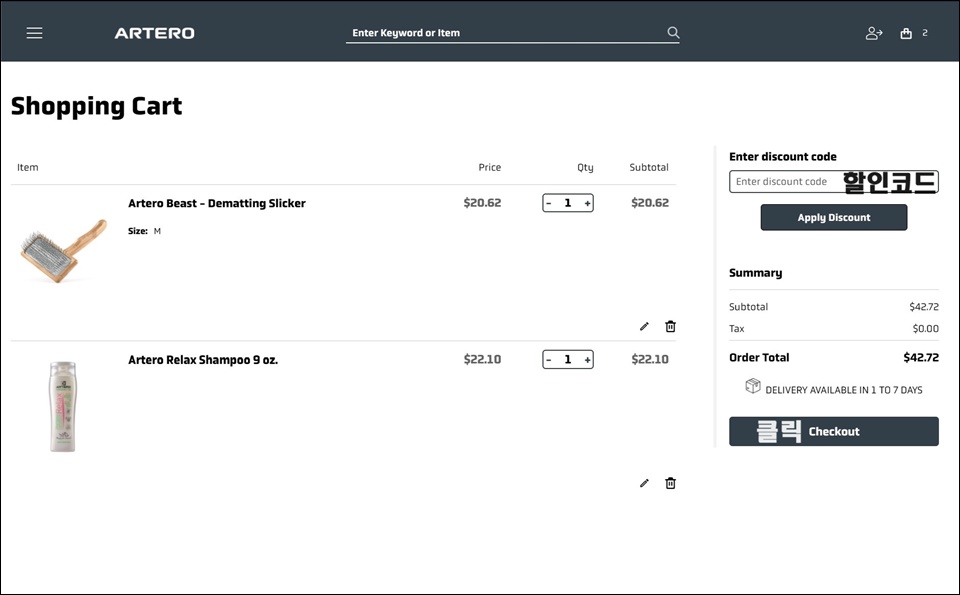Click the discount code input
Screen dimensions: 960x595
tap(833, 182)
